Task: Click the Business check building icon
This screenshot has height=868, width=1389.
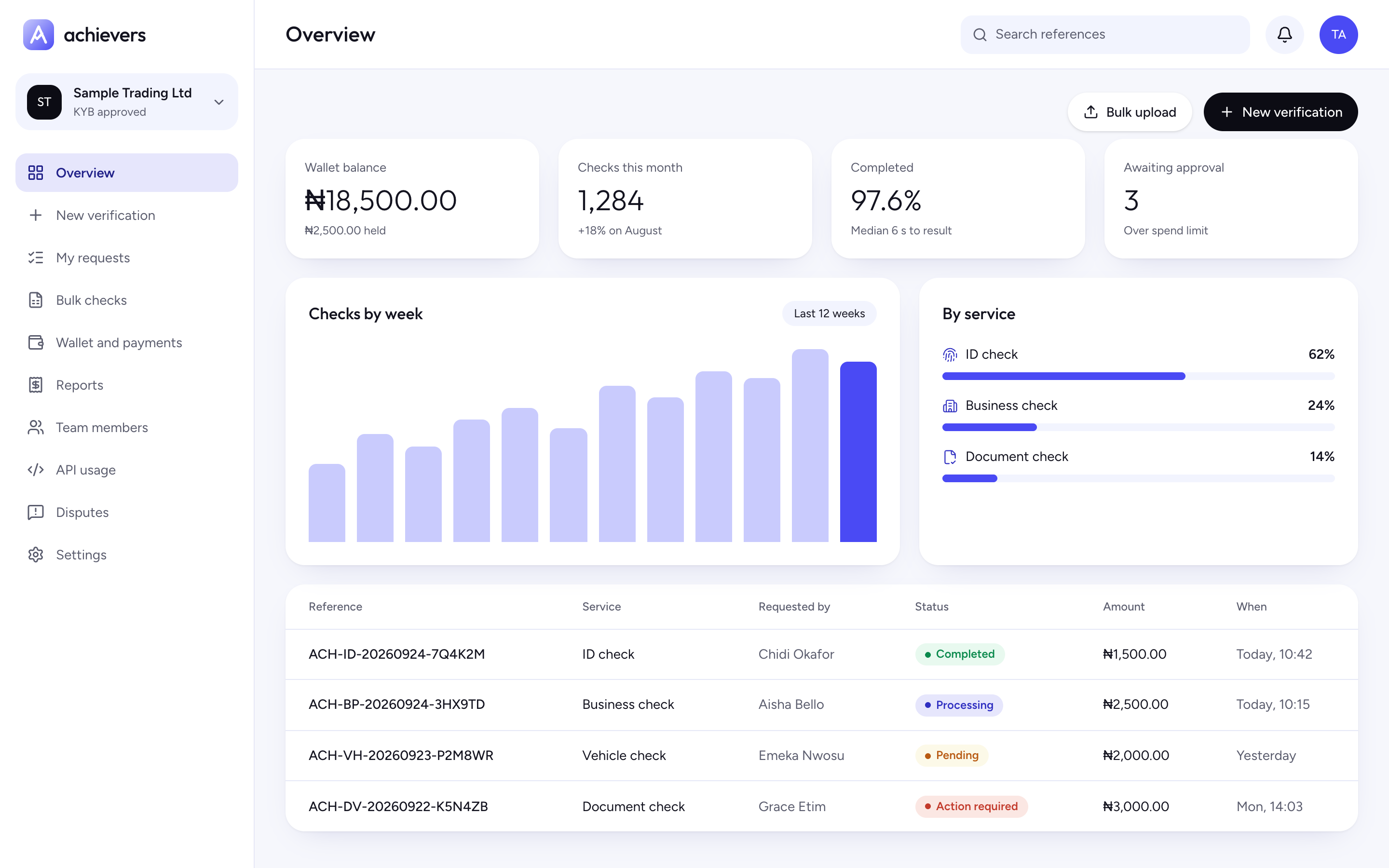Action: click(x=950, y=406)
